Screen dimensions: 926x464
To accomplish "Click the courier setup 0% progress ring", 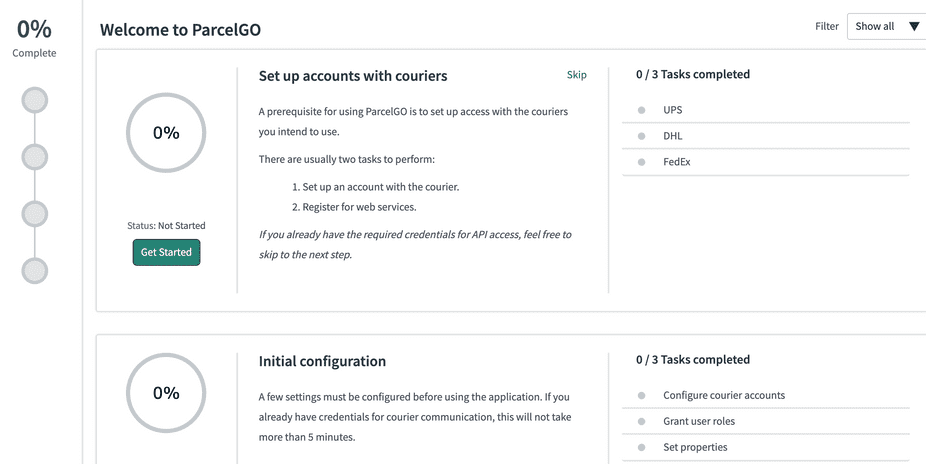I will pos(166,133).
